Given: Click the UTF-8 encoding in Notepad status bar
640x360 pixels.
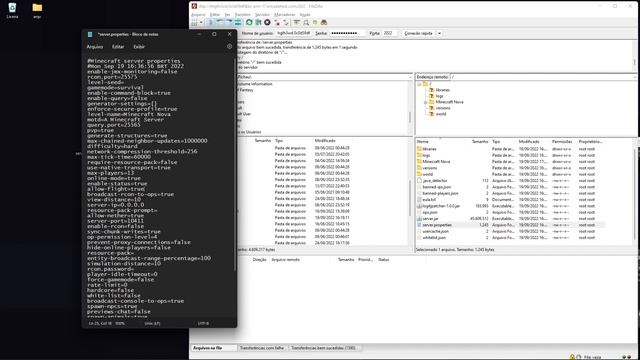Looking at the screenshot, I should click(x=203, y=323).
